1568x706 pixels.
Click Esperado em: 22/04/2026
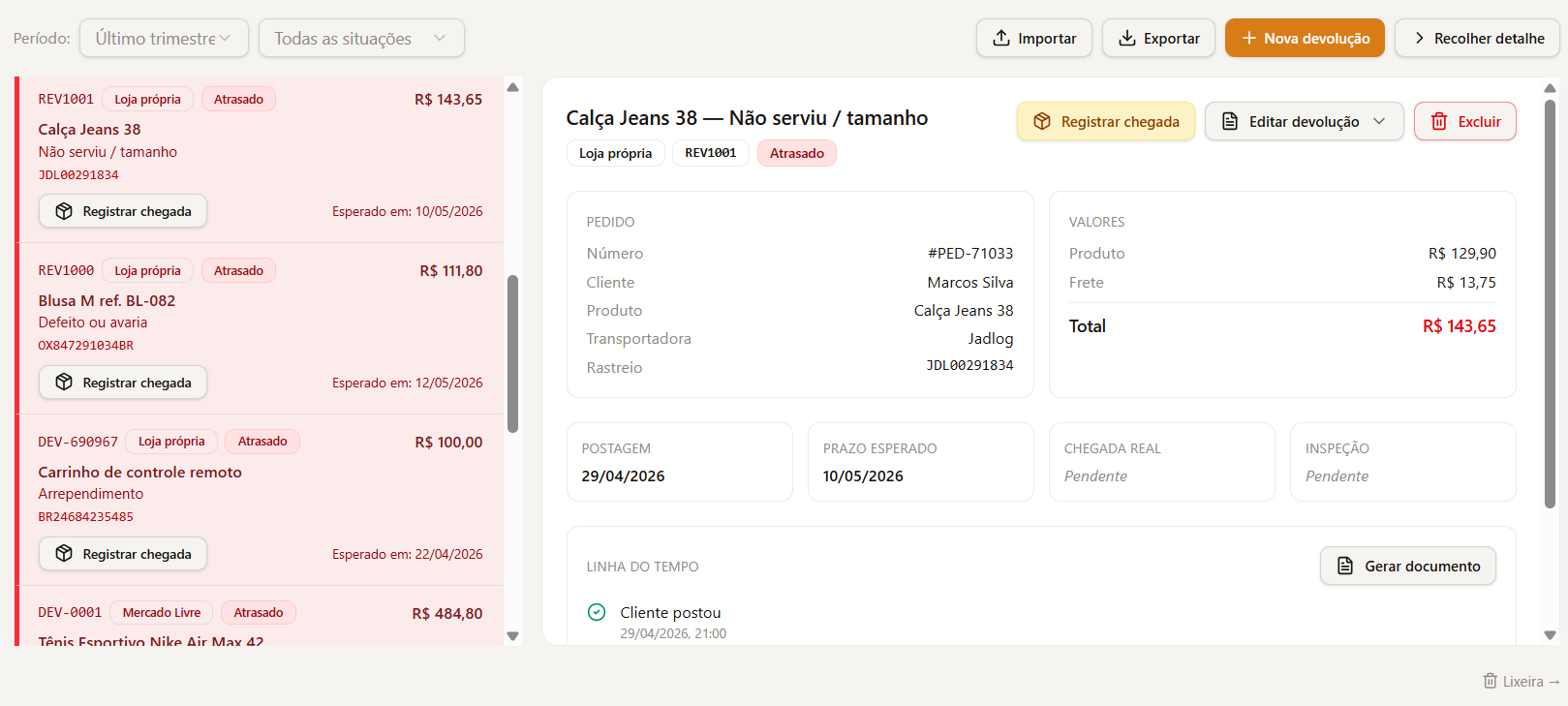point(408,554)
